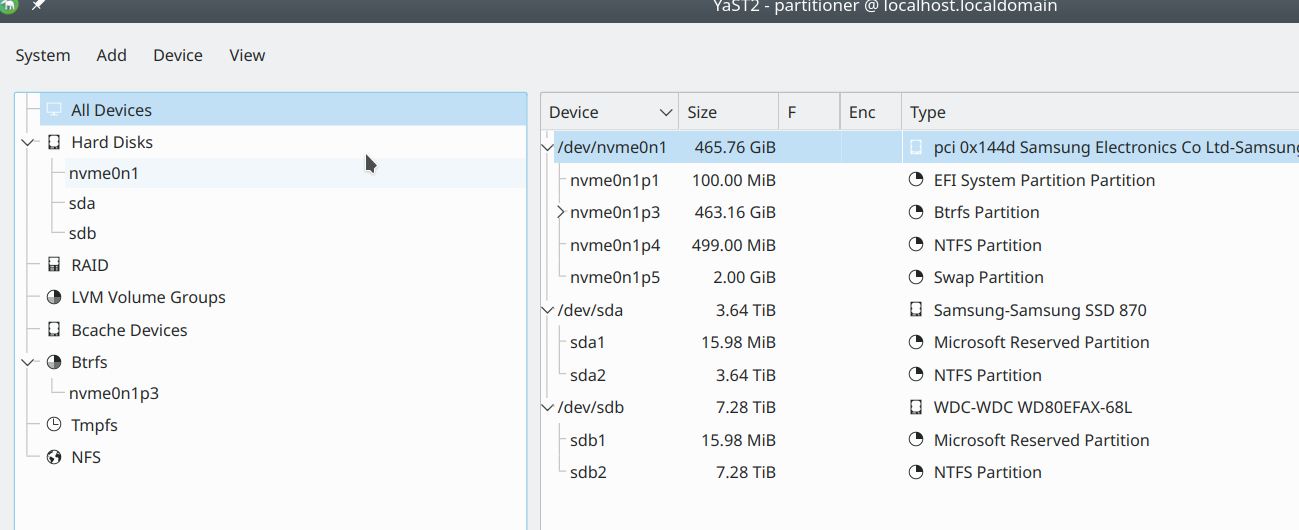
Task: Collapse the /dev/sdb device row
Action: pyautogui.click(x=547, y=407)
